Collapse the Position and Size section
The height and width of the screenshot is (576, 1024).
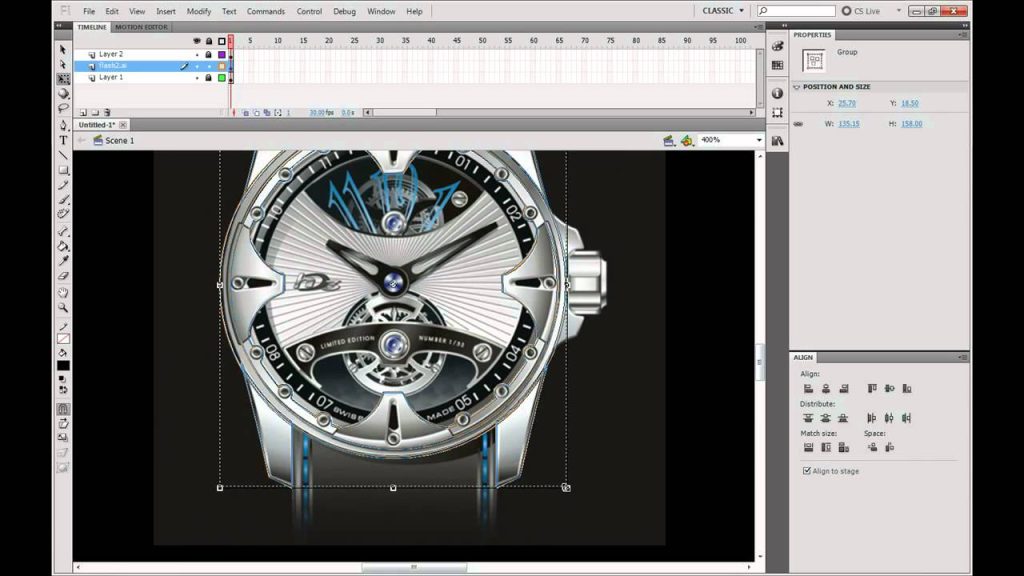coord(797,87)
